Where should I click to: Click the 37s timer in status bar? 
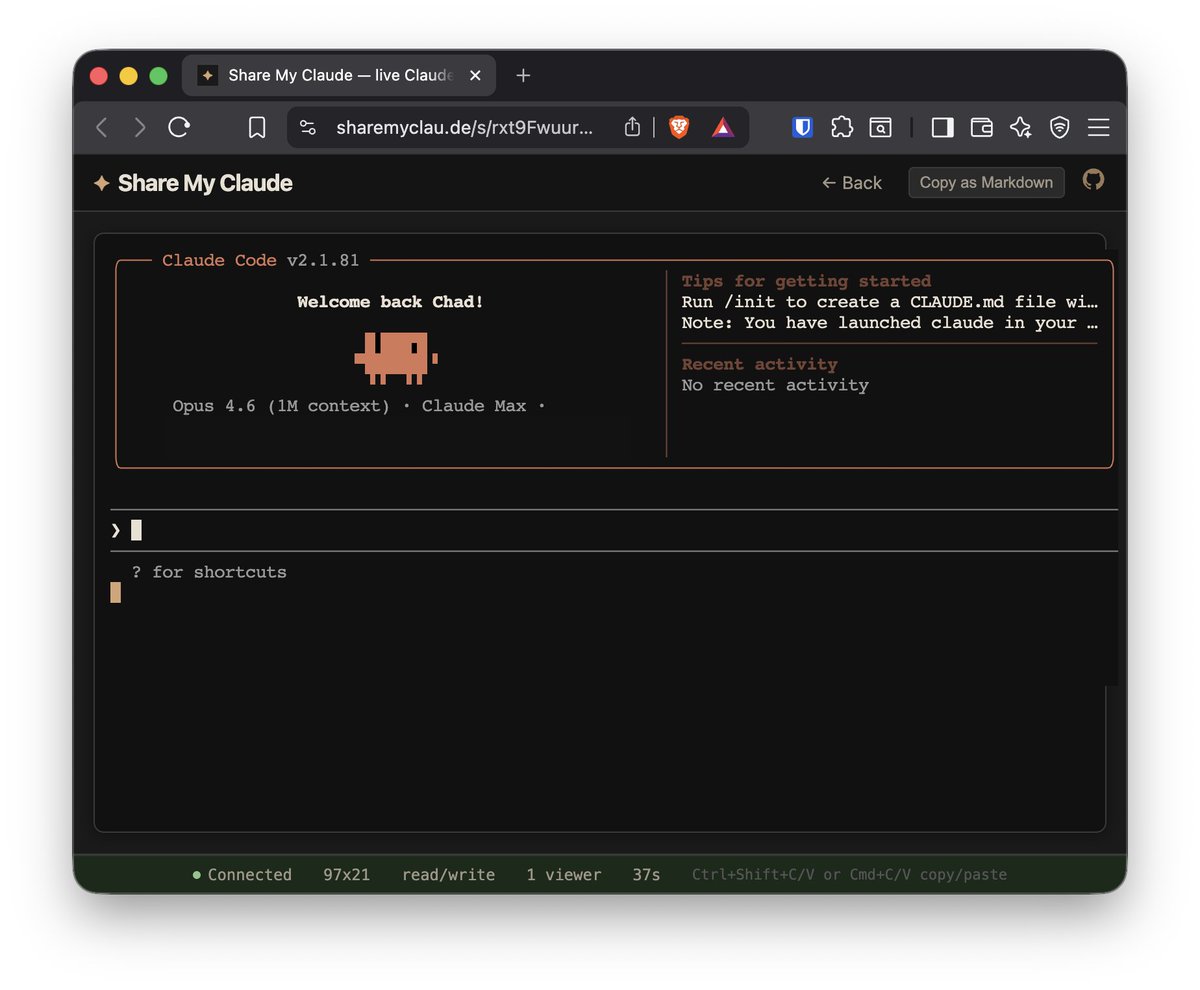click(x=646, y=875)
